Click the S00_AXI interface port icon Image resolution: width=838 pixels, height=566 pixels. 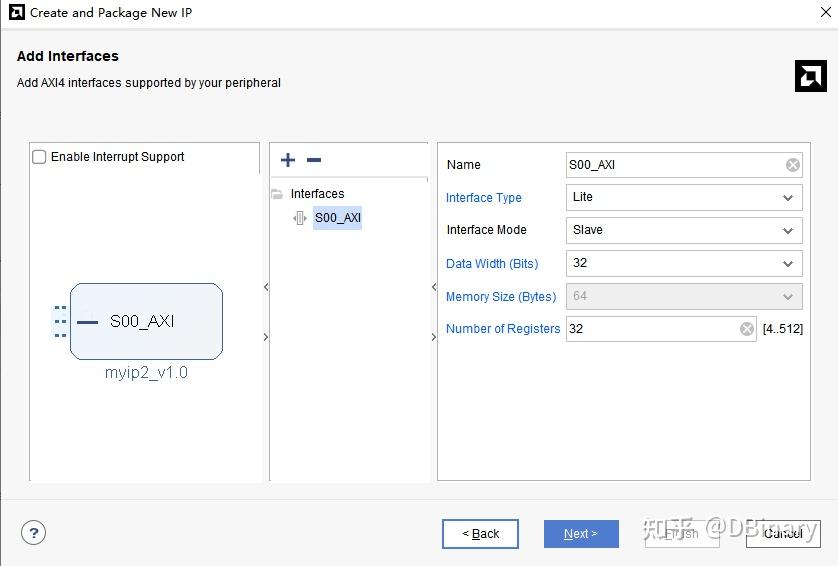(x=300, y=218)
